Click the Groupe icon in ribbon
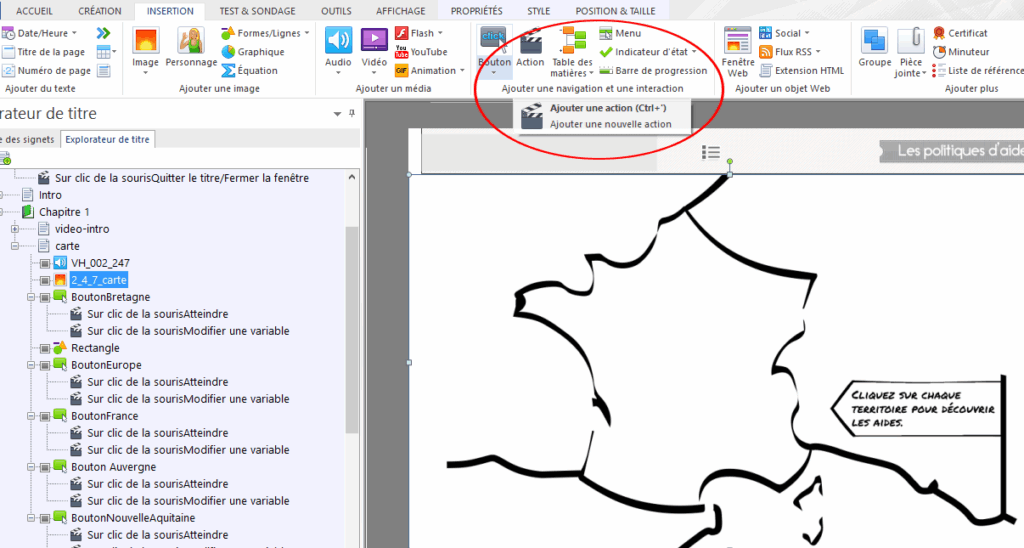 coord(874,48)
